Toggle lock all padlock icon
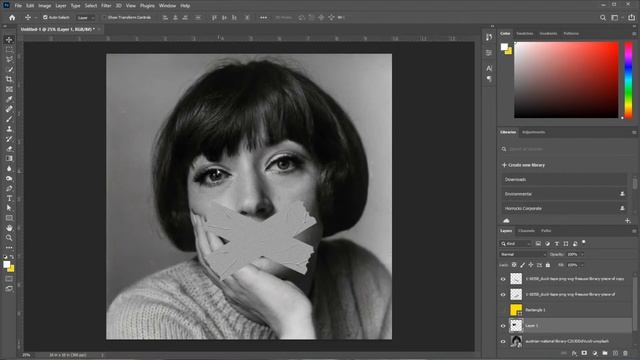This screenshot has width=640, height=360. pyautogui.click(x=548, y=265)
